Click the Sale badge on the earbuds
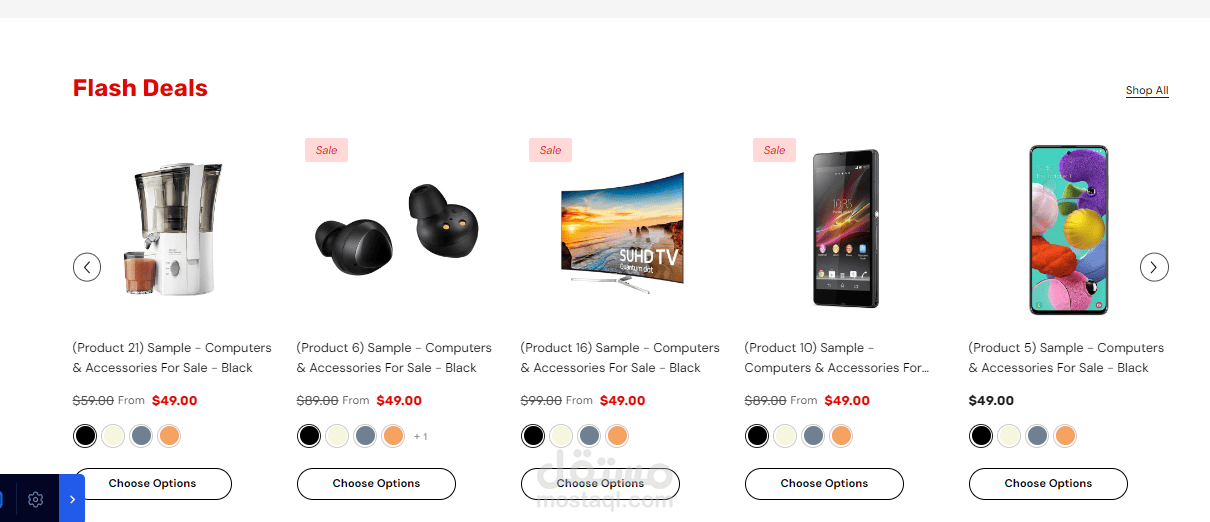The width and height of the screenshot is (1210, 522). tap(326, 150)
